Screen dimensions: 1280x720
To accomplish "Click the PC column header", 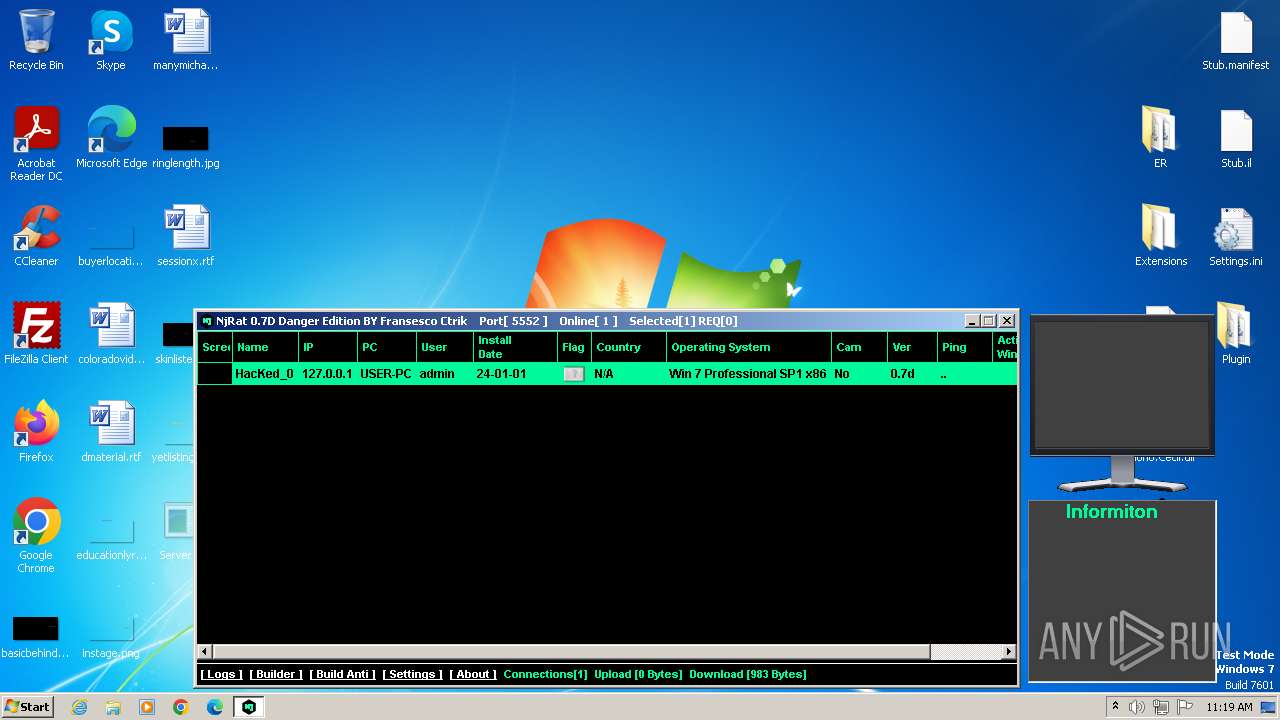I will click(387, 347).
